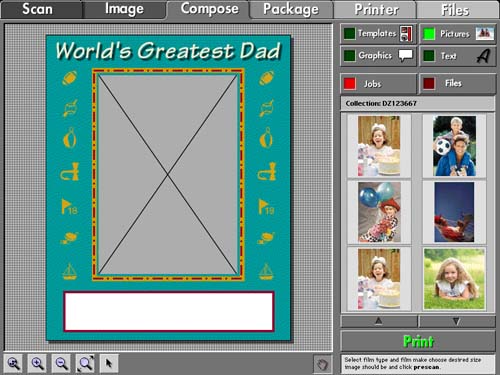Toggle the Jobs button with red indicator
The height and width of the screenshot is (375, 500).
coord(378,84)
